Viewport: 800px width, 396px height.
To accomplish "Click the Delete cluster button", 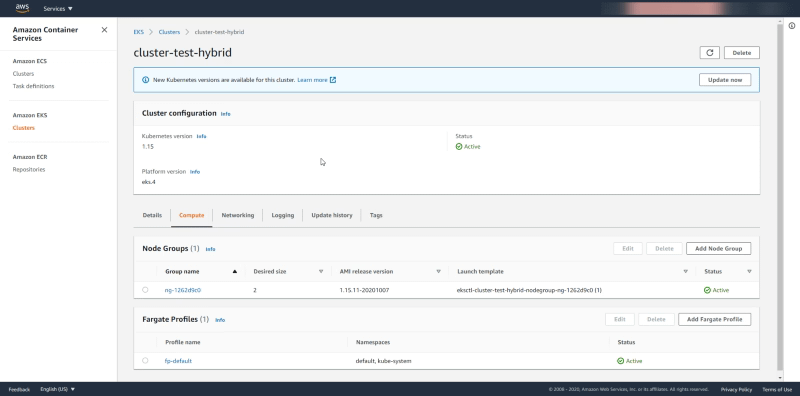I will 741,53.
